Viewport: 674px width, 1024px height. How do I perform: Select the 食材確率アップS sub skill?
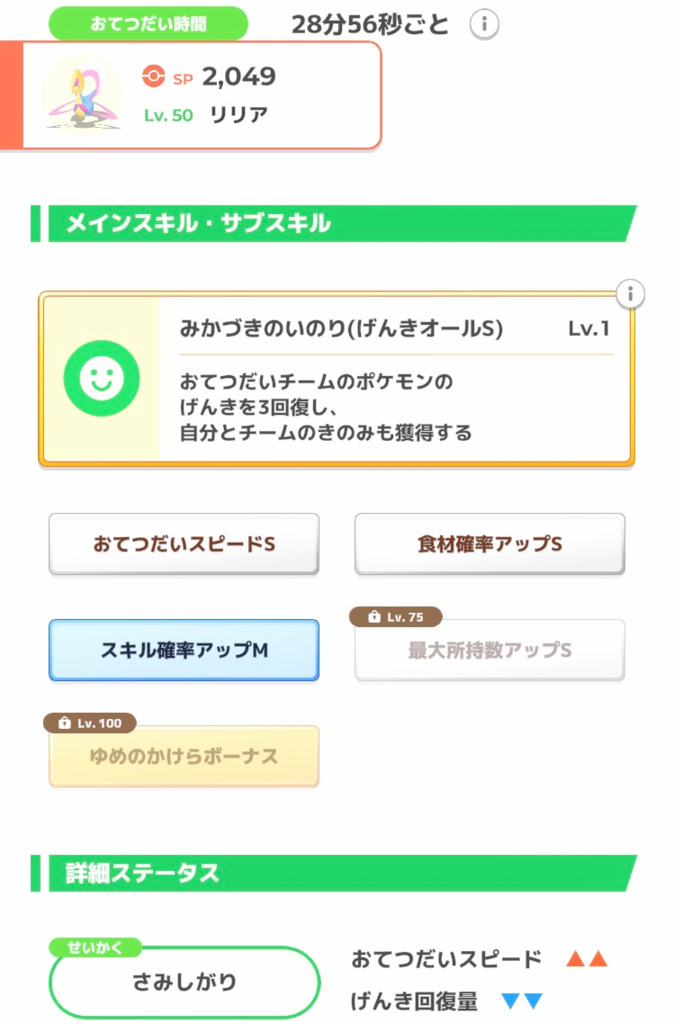point(490,544)
